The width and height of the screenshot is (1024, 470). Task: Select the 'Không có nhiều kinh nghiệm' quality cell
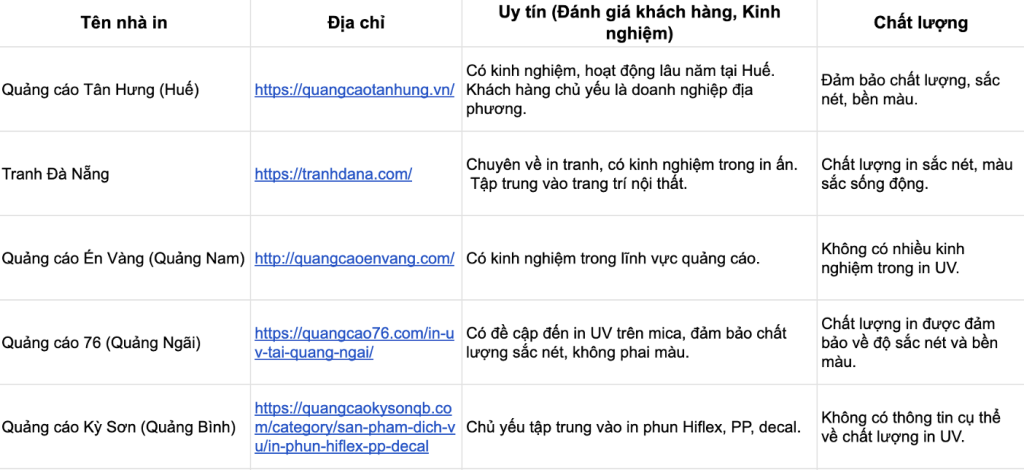tap(921, 258)
